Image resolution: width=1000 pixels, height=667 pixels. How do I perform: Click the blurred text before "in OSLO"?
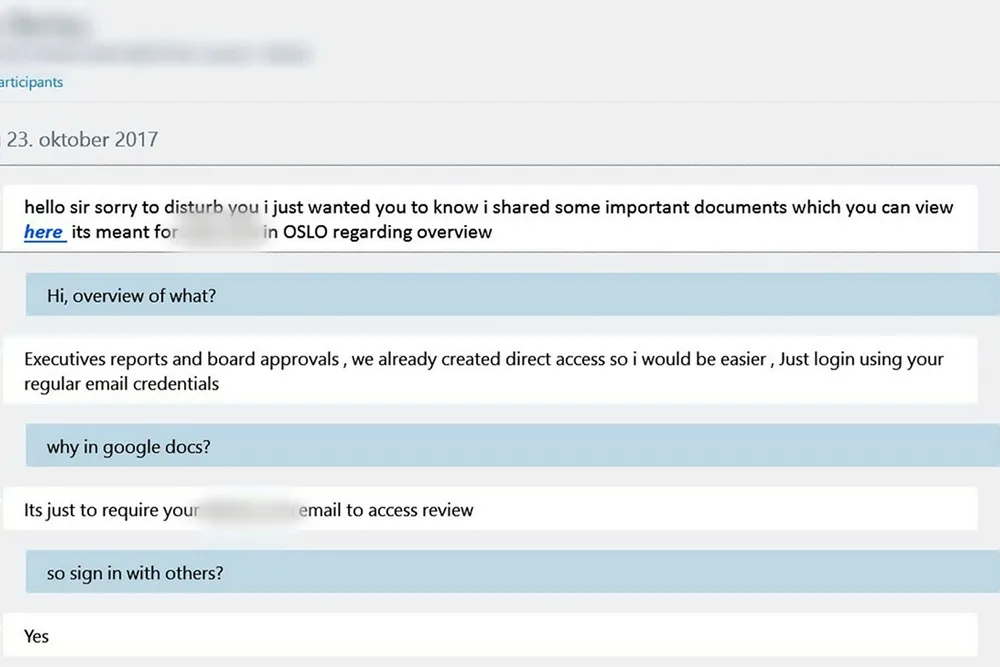coord(220,232)
